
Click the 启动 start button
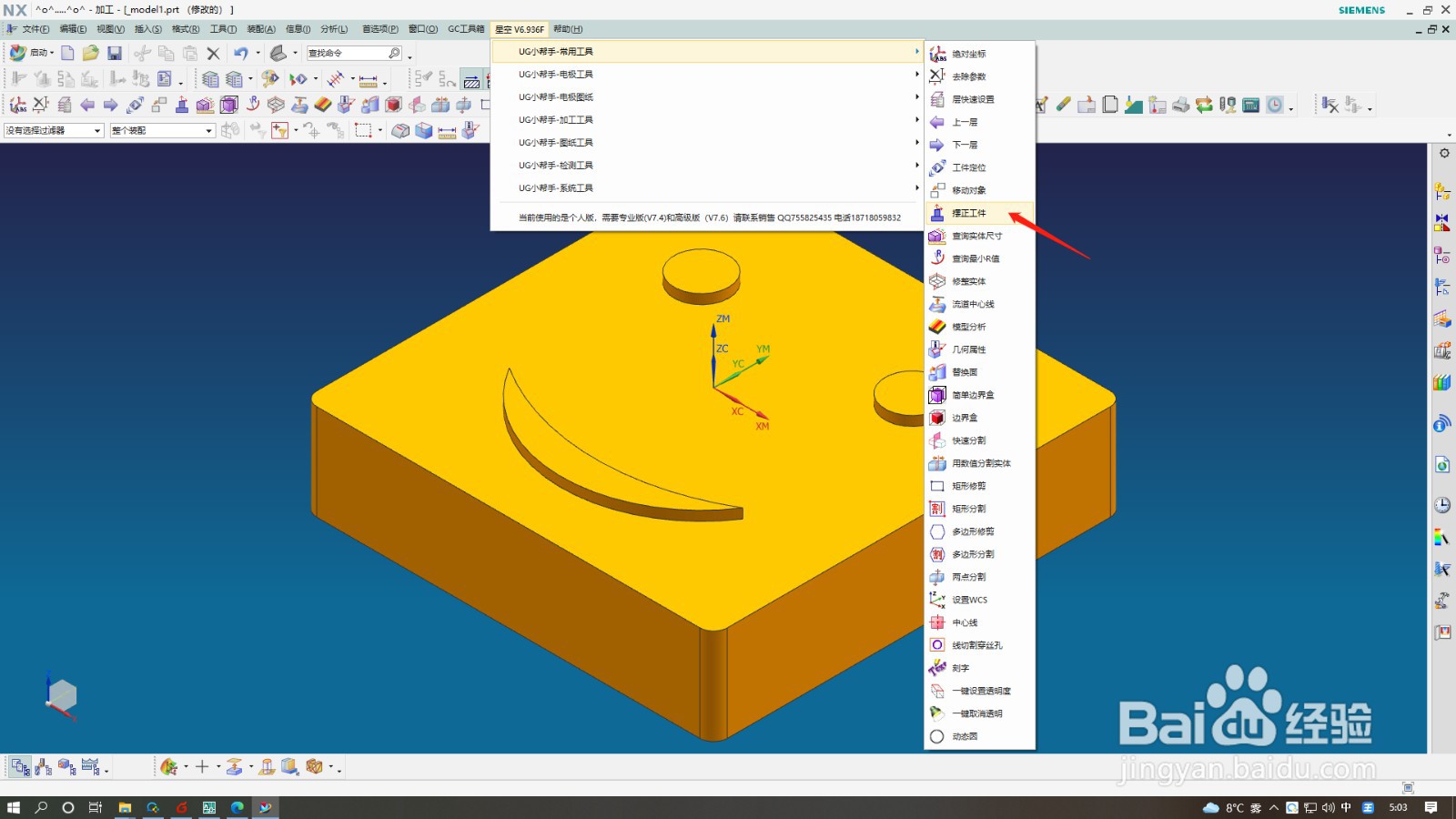32,53
